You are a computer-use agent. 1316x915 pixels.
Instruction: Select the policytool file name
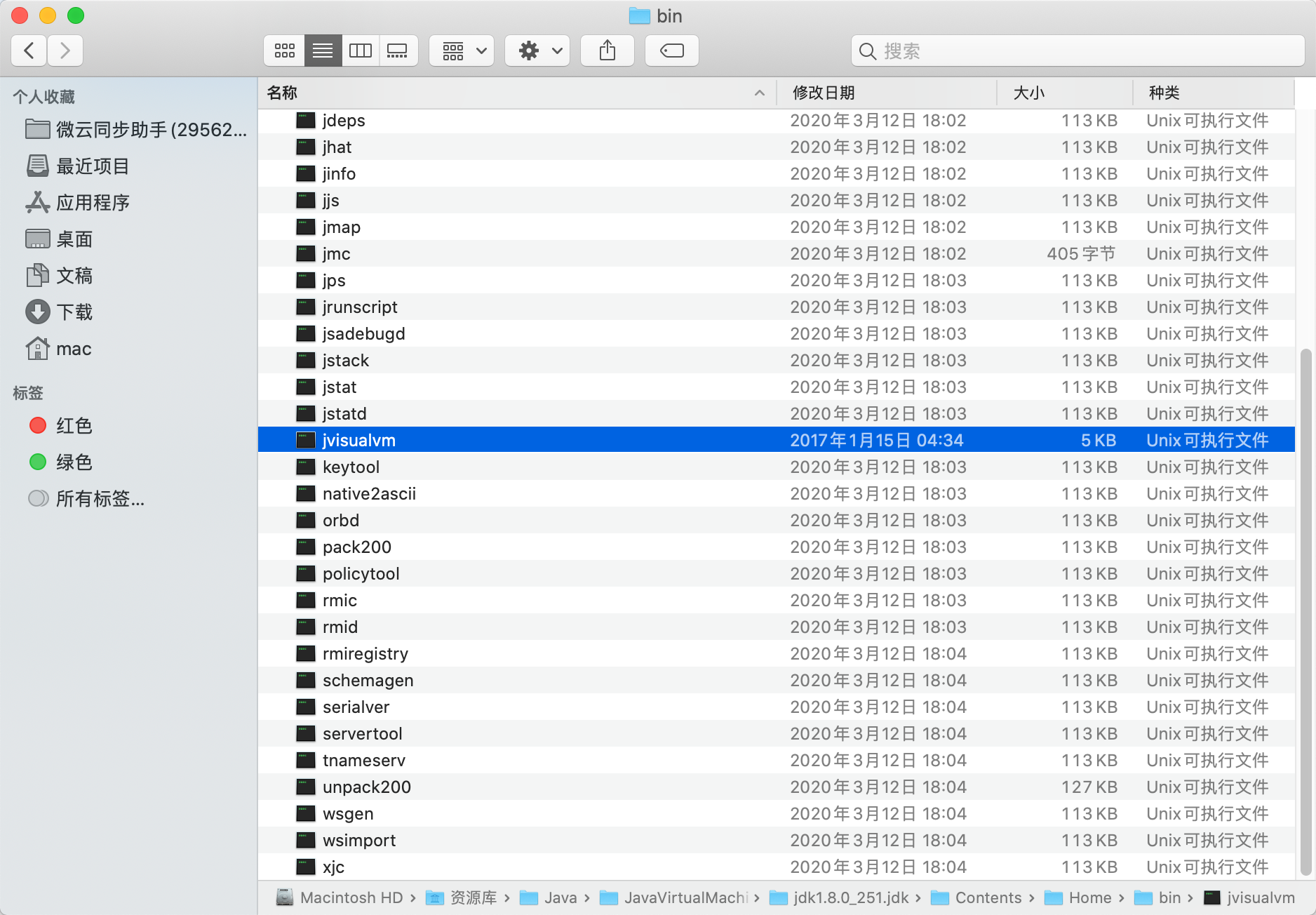(x=361, y=574)
